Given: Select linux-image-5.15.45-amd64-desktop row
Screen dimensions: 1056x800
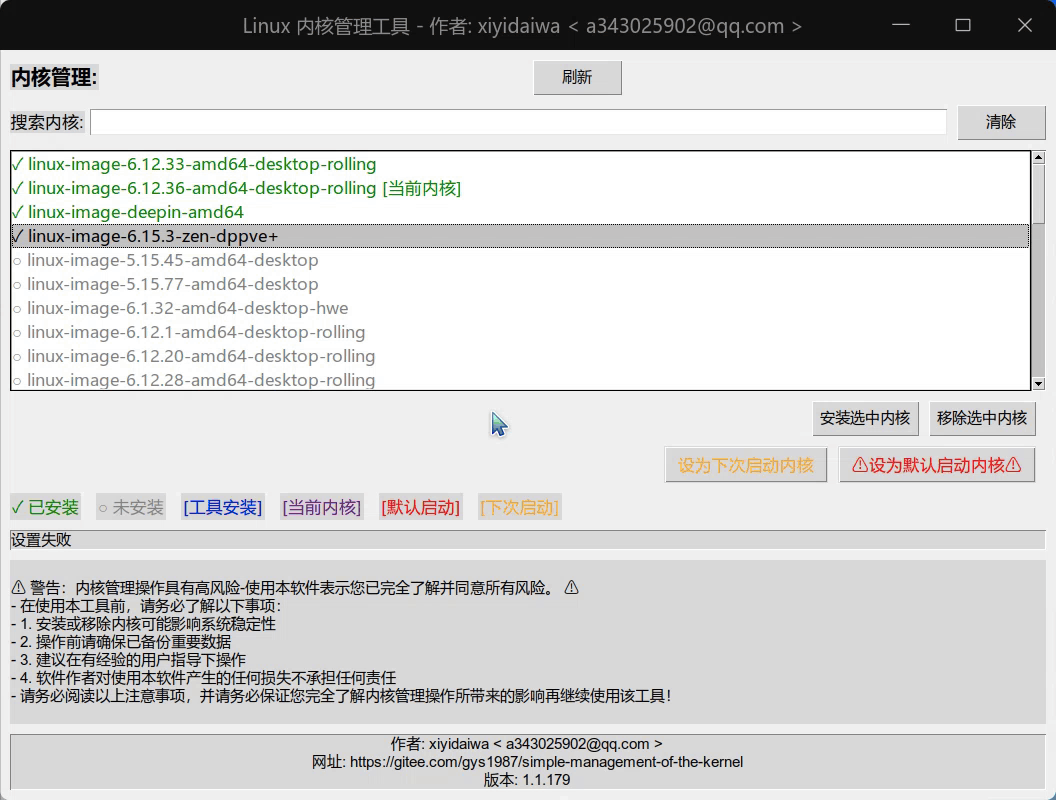Looking at the screenshot, I should (x=520, y=260).
